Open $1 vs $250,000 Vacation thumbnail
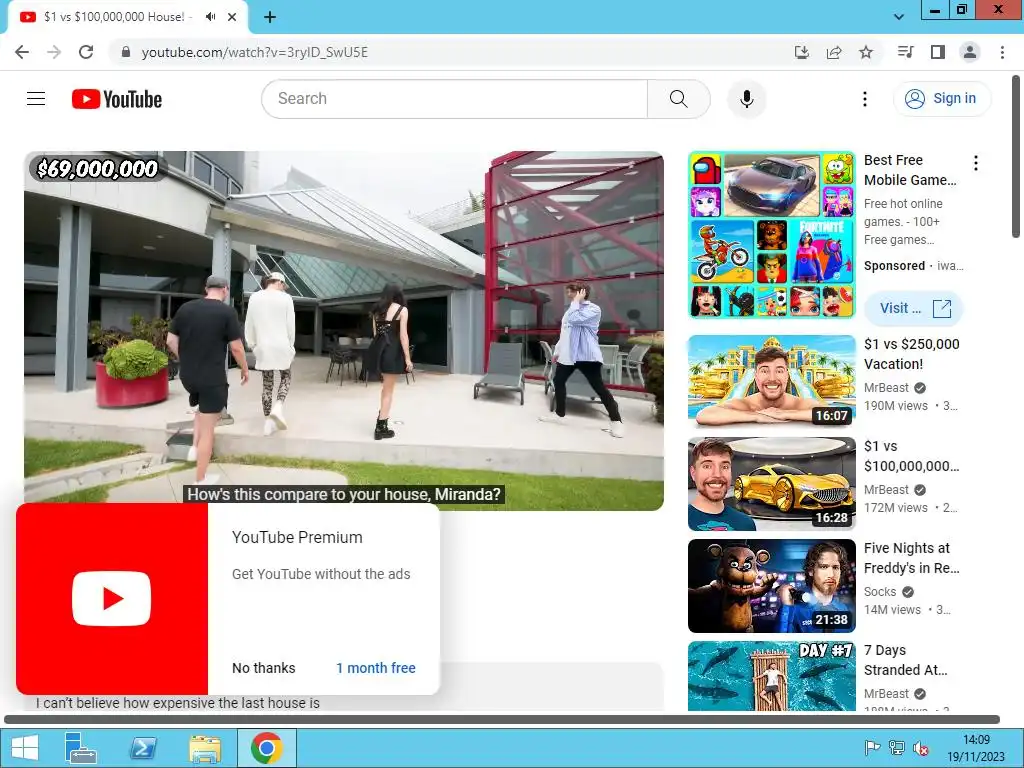1024x768 pixels. 771,381
